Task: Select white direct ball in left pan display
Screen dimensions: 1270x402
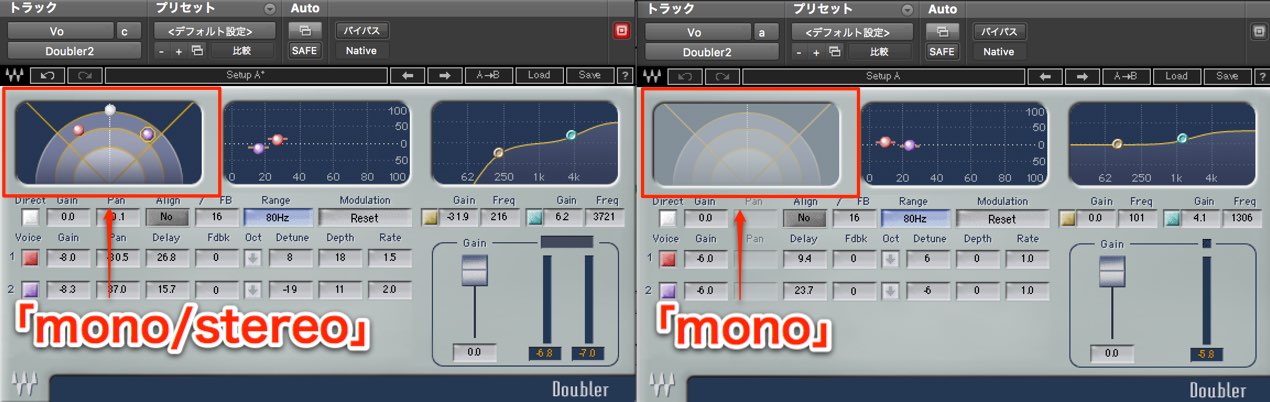Action: (111, 109)
